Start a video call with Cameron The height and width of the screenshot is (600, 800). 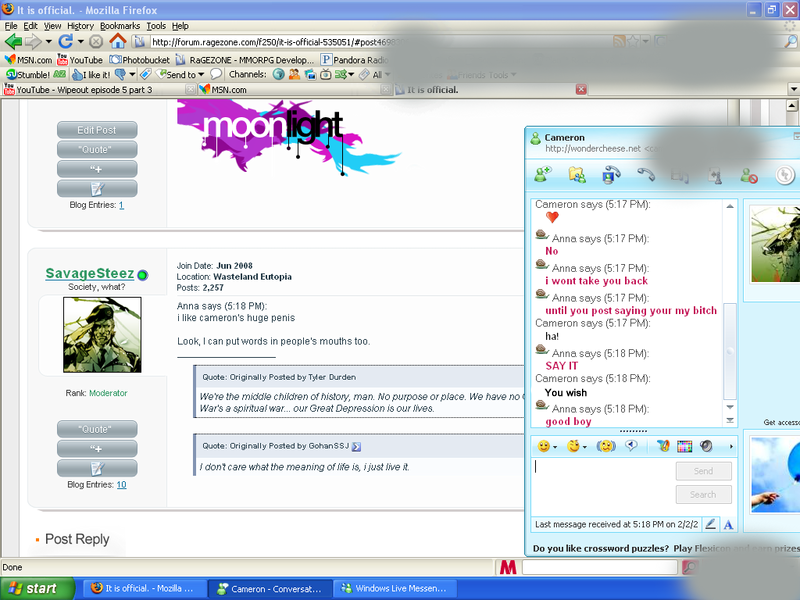[612, 175]
